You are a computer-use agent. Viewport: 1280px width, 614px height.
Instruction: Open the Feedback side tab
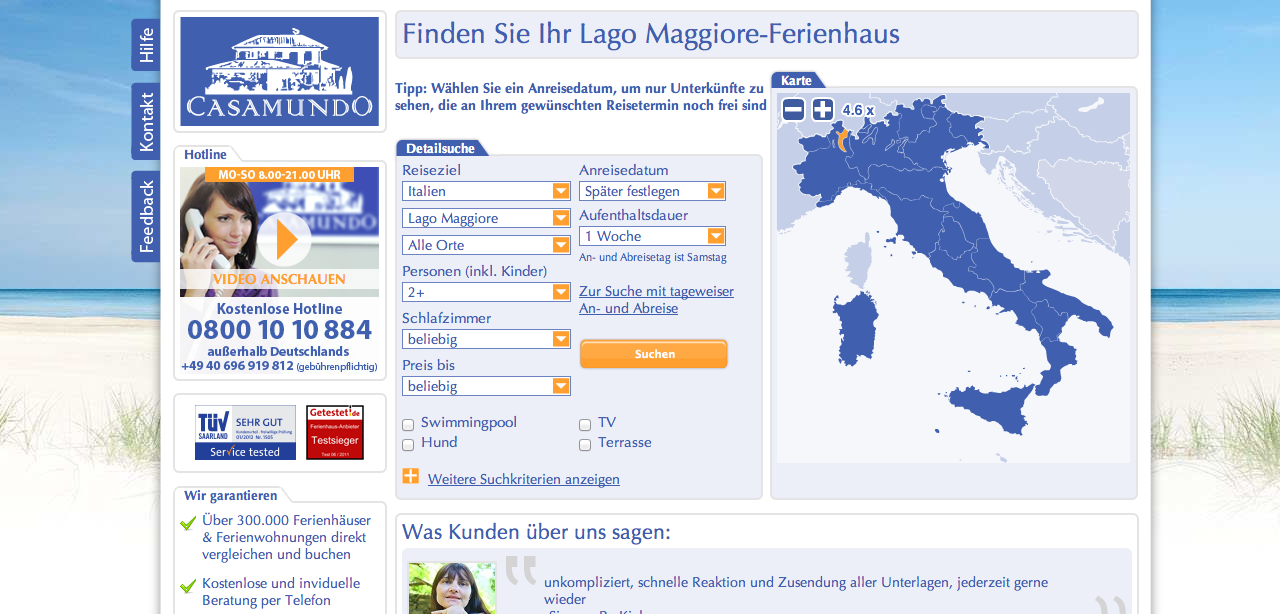146,216
